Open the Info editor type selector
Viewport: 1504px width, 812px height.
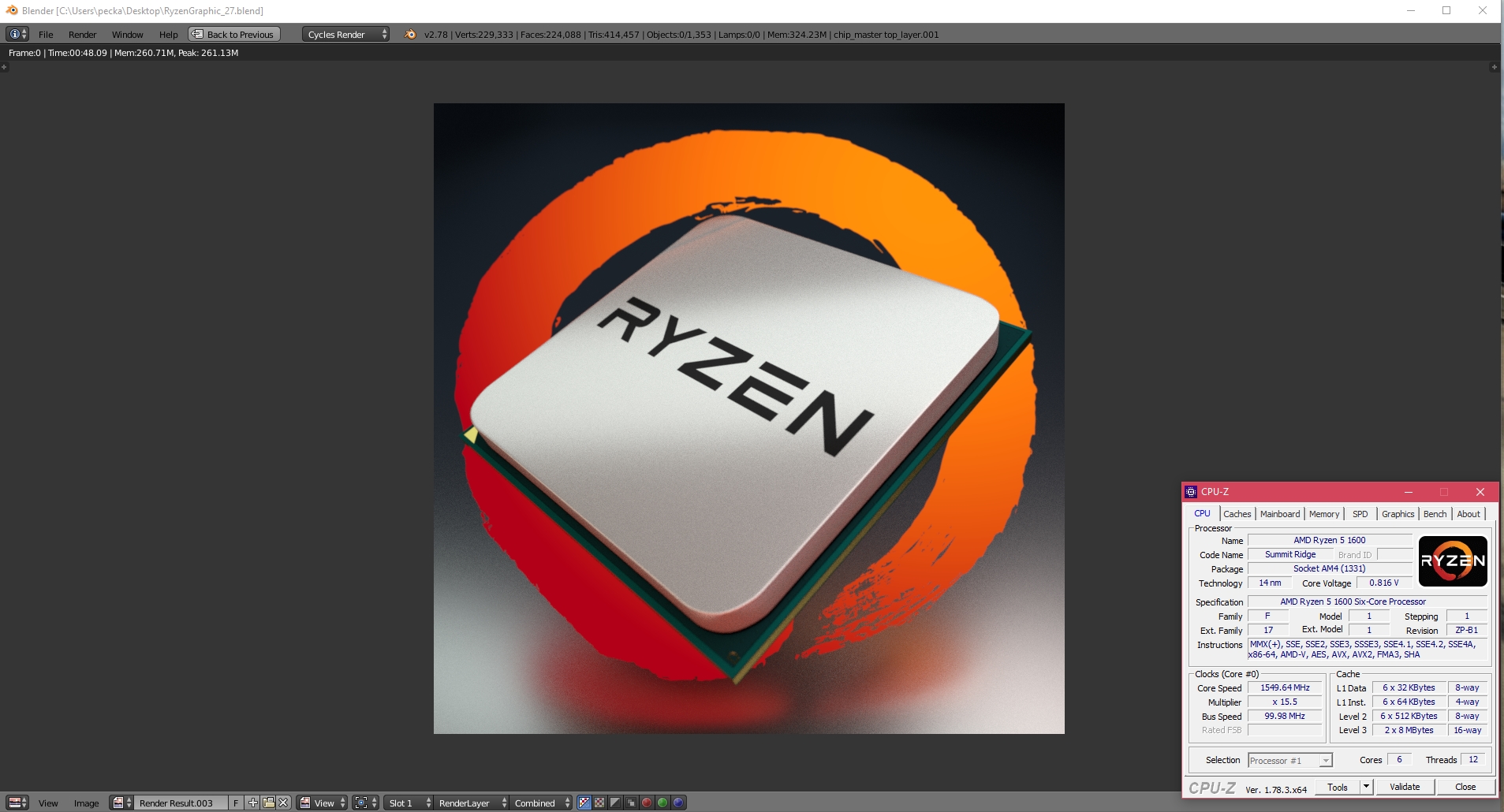17,34
